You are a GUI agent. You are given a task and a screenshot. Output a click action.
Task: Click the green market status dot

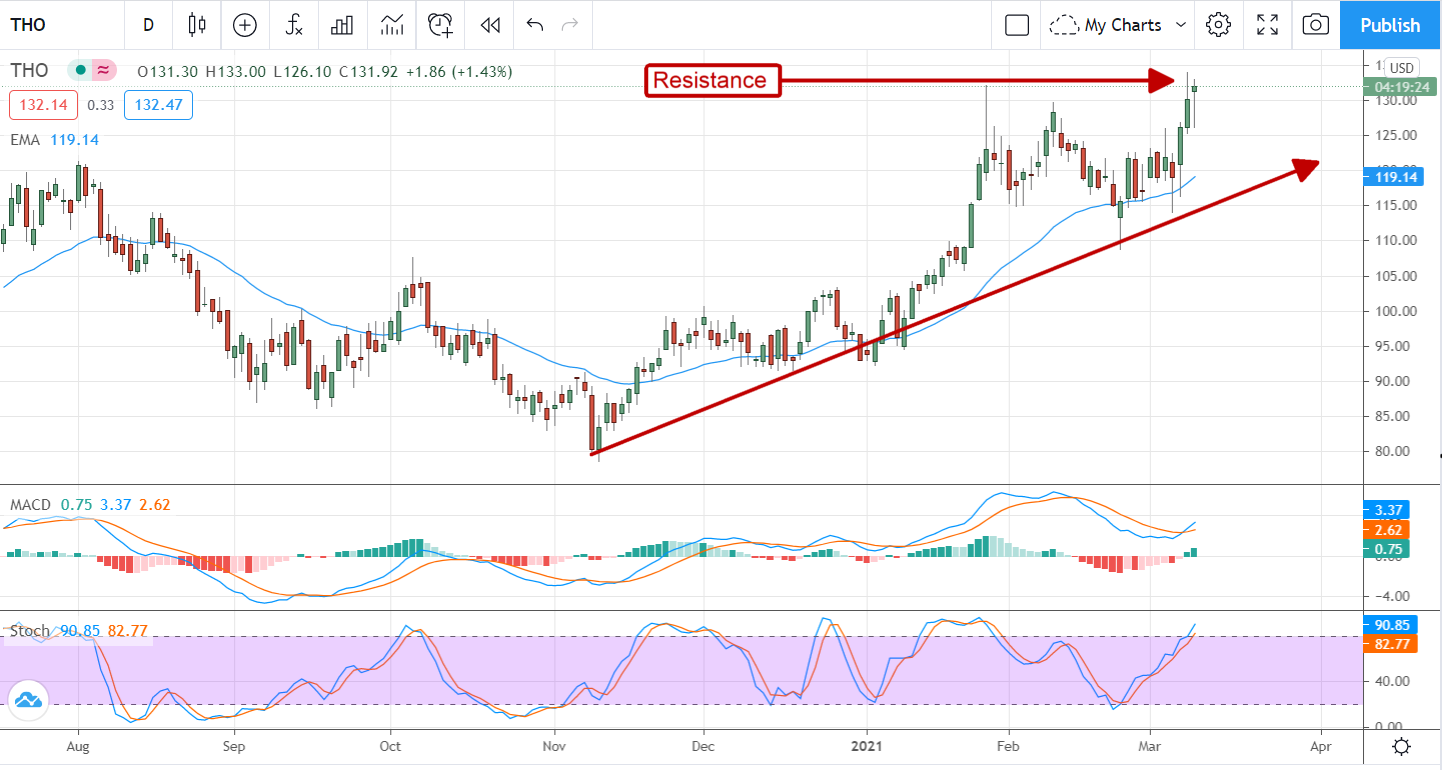(x=79, y=71)
